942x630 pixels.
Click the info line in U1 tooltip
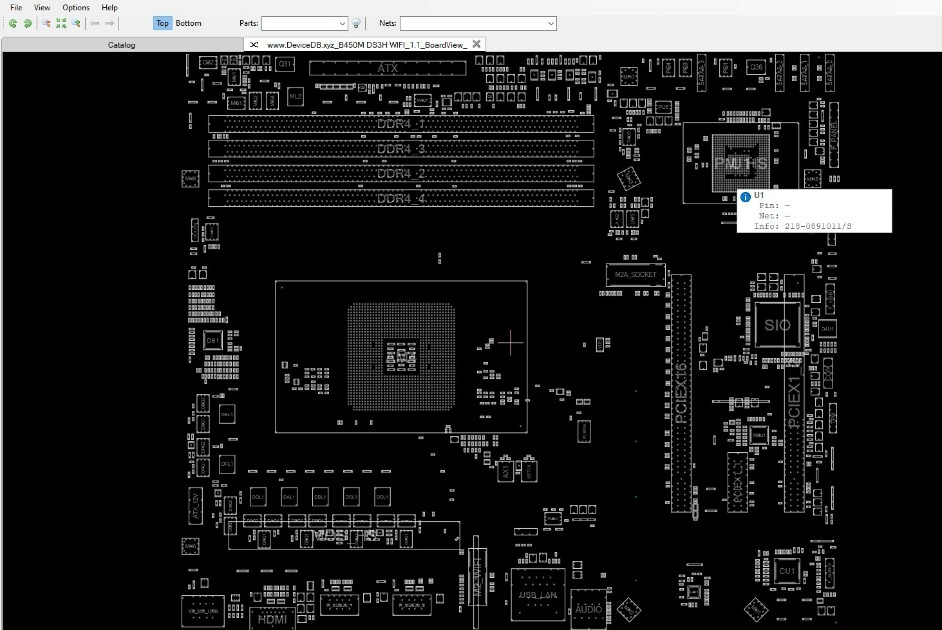coord(803,226)
